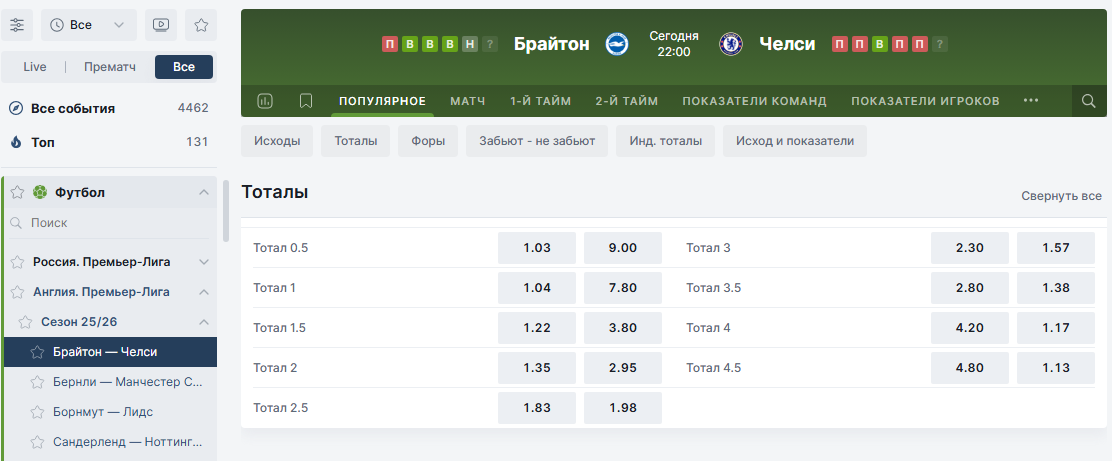Open the Показатели игроков tab

pos(924,101)
